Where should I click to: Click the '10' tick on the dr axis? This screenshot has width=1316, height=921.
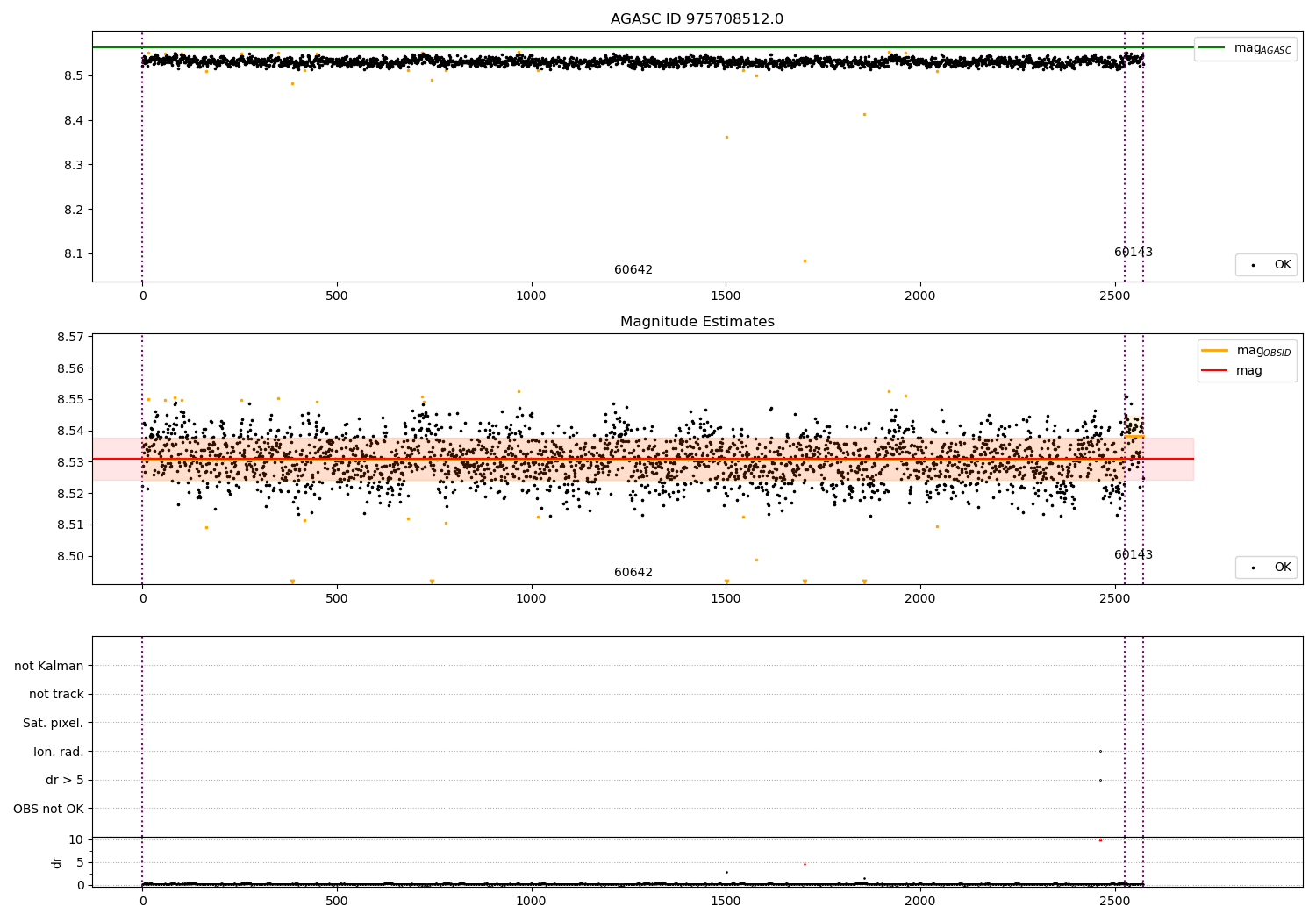[76, 839]
